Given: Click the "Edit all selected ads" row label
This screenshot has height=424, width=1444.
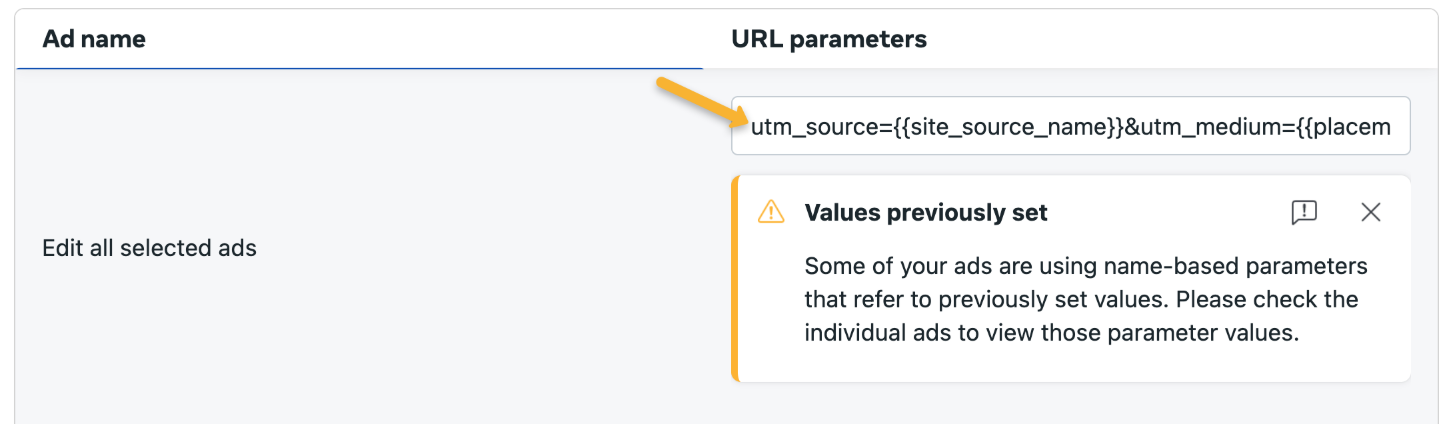Looking at the screenshot, I should [x=149, y=248].
